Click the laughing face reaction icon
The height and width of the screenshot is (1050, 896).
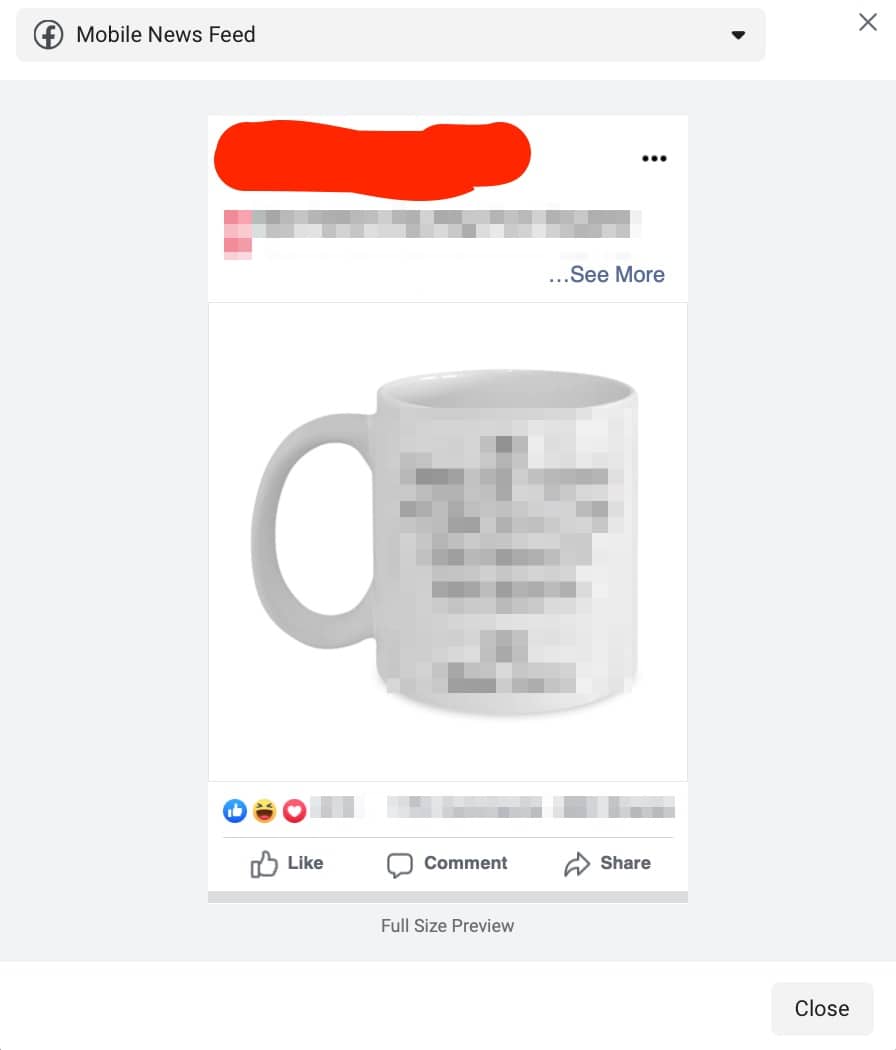(265, 811)
